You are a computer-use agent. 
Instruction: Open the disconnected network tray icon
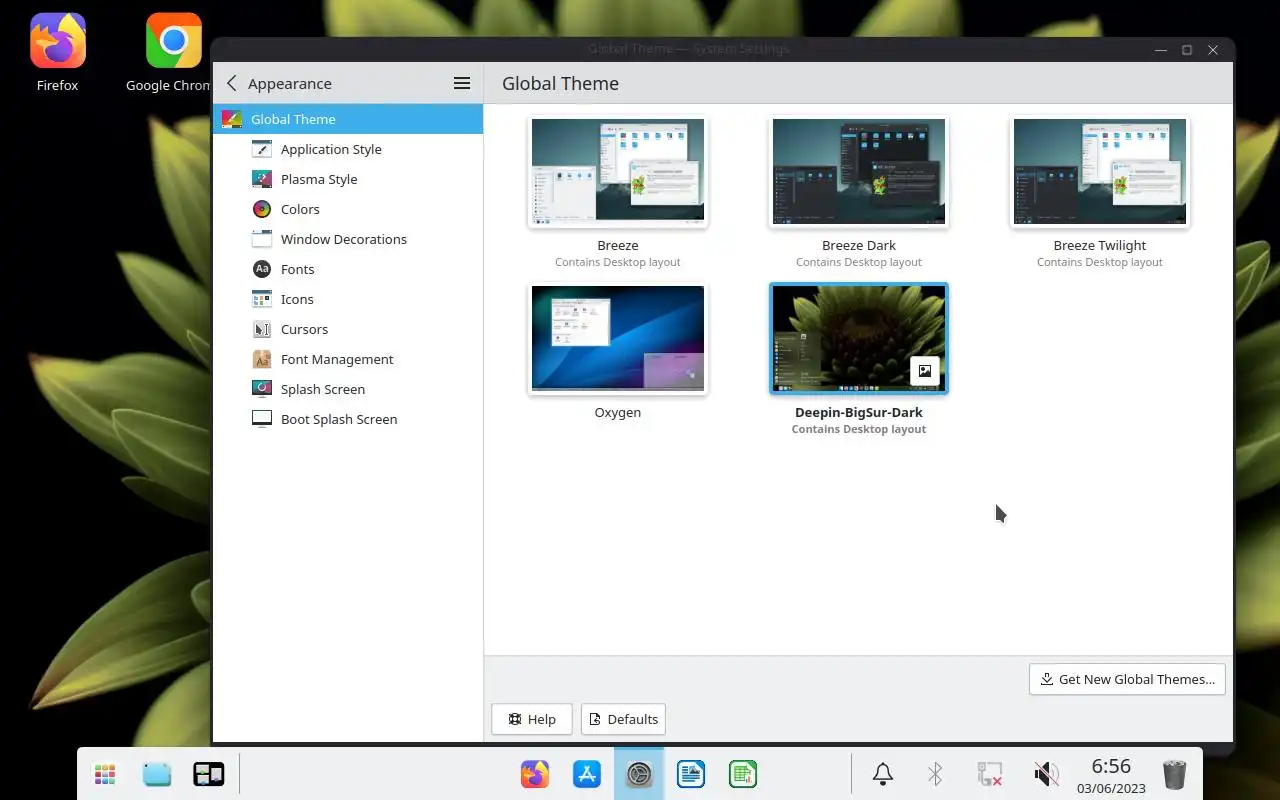click(989, 774)
